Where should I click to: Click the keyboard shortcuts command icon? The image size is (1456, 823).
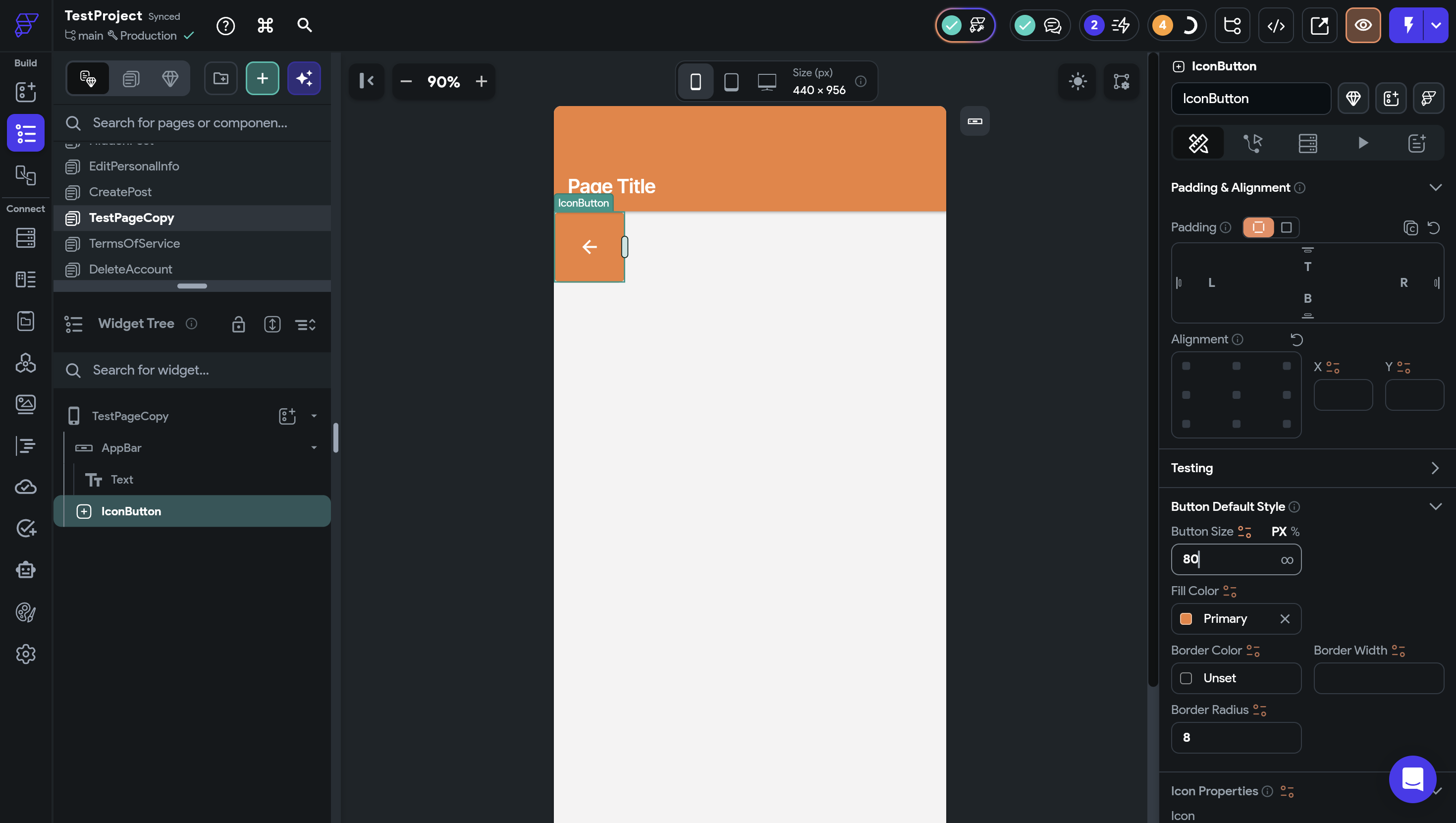click(x=265, y=25)
